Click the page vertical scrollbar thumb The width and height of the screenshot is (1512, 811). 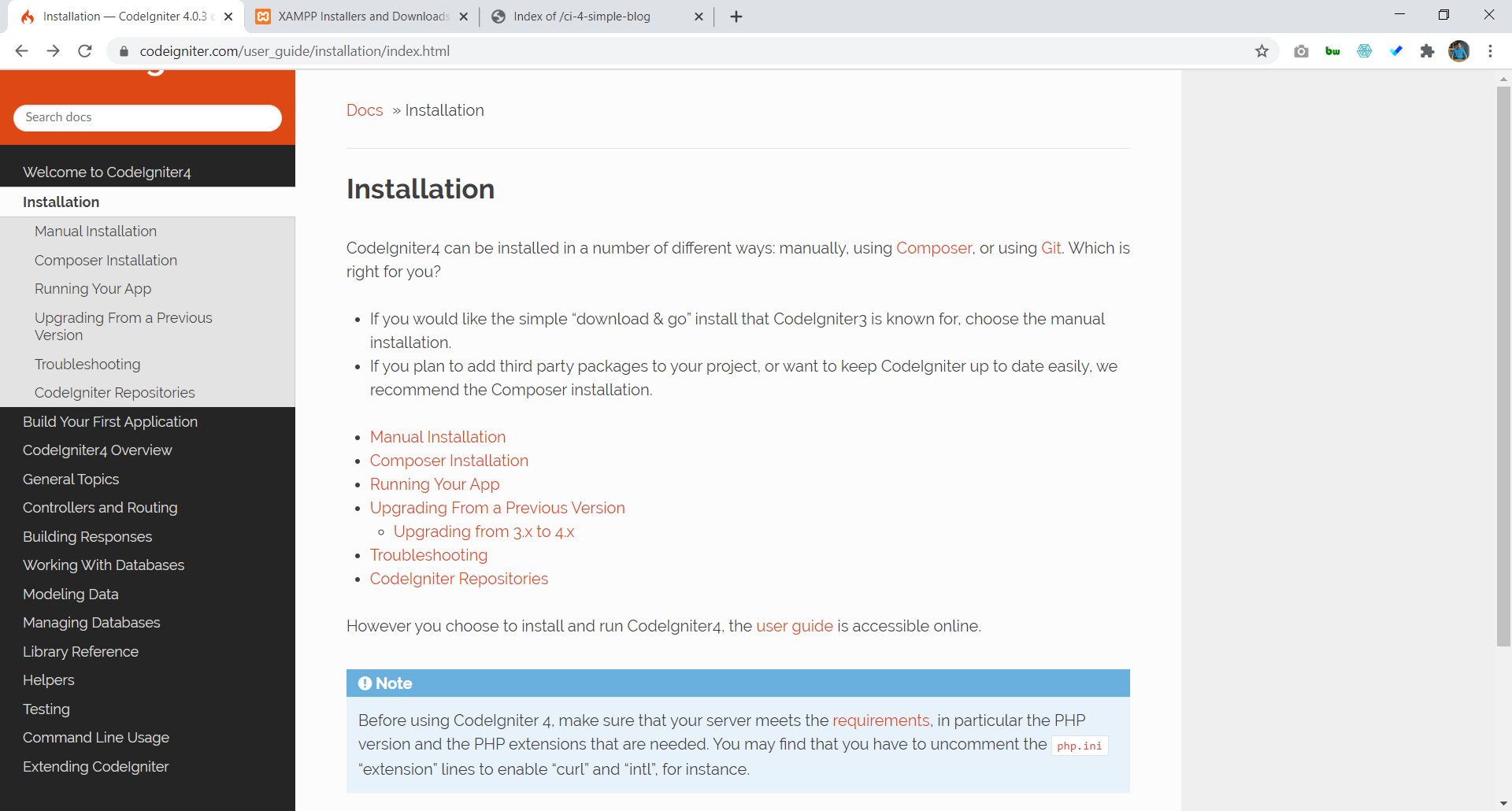point(1503,366)
